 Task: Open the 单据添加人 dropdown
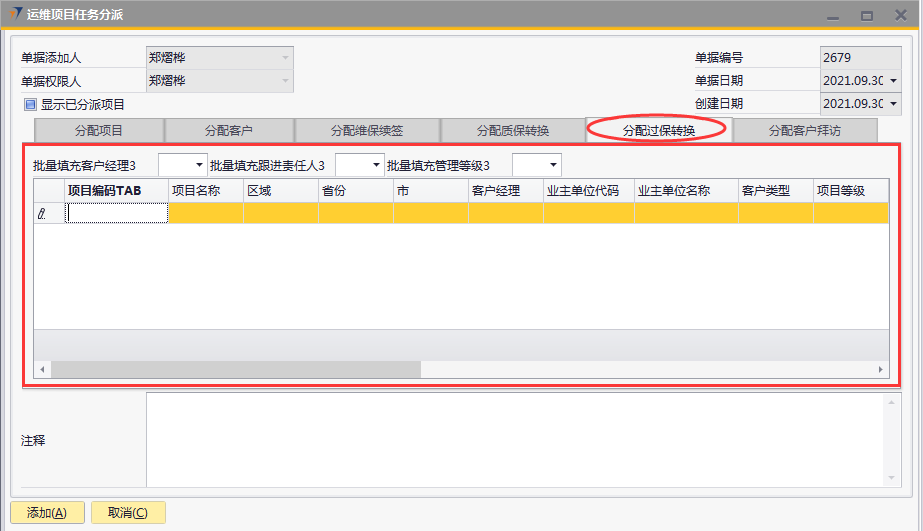tap(285, 58)
